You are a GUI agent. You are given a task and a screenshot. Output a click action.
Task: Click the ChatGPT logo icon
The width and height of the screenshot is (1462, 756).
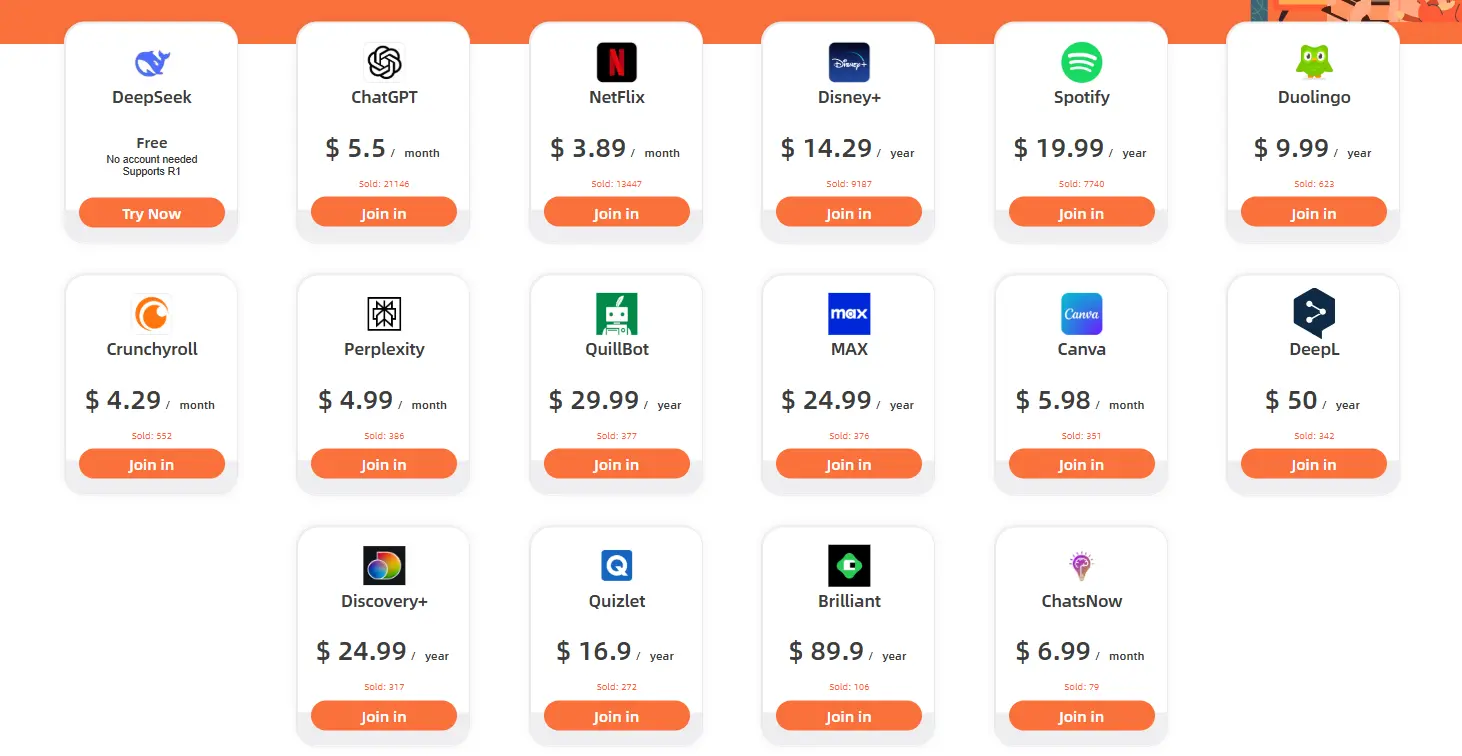384,62
